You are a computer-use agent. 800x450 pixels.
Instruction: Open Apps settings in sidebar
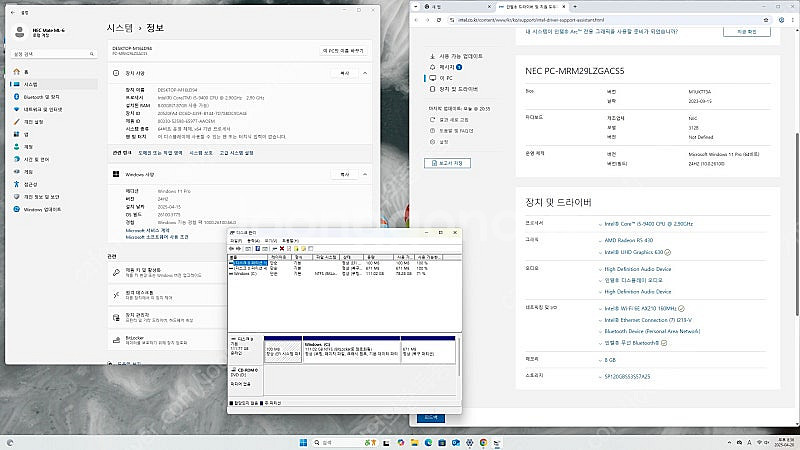click(54, 134)
